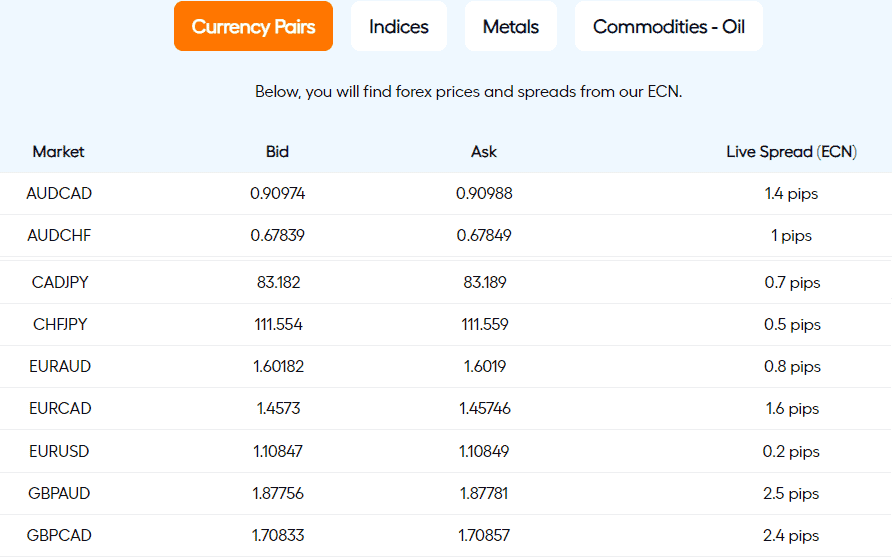Screen dimensions: 892x558
Task: Click the GBPAUD 2.5 pips spread
Action: 791,494
